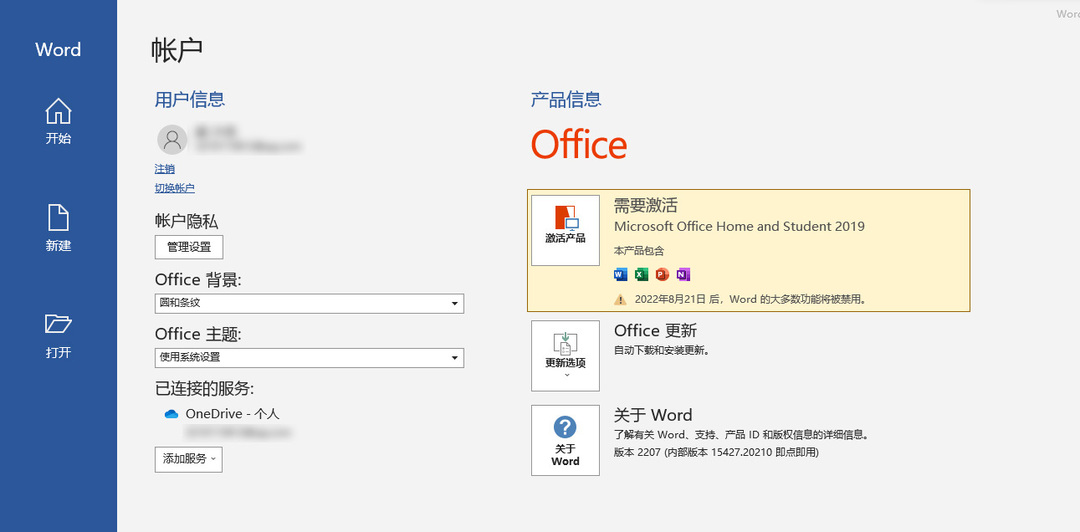Image resolution: width=1080 pixels, height=532 pixels.
Task: Sign out with the 注销 link
Action: coord(165,169)
